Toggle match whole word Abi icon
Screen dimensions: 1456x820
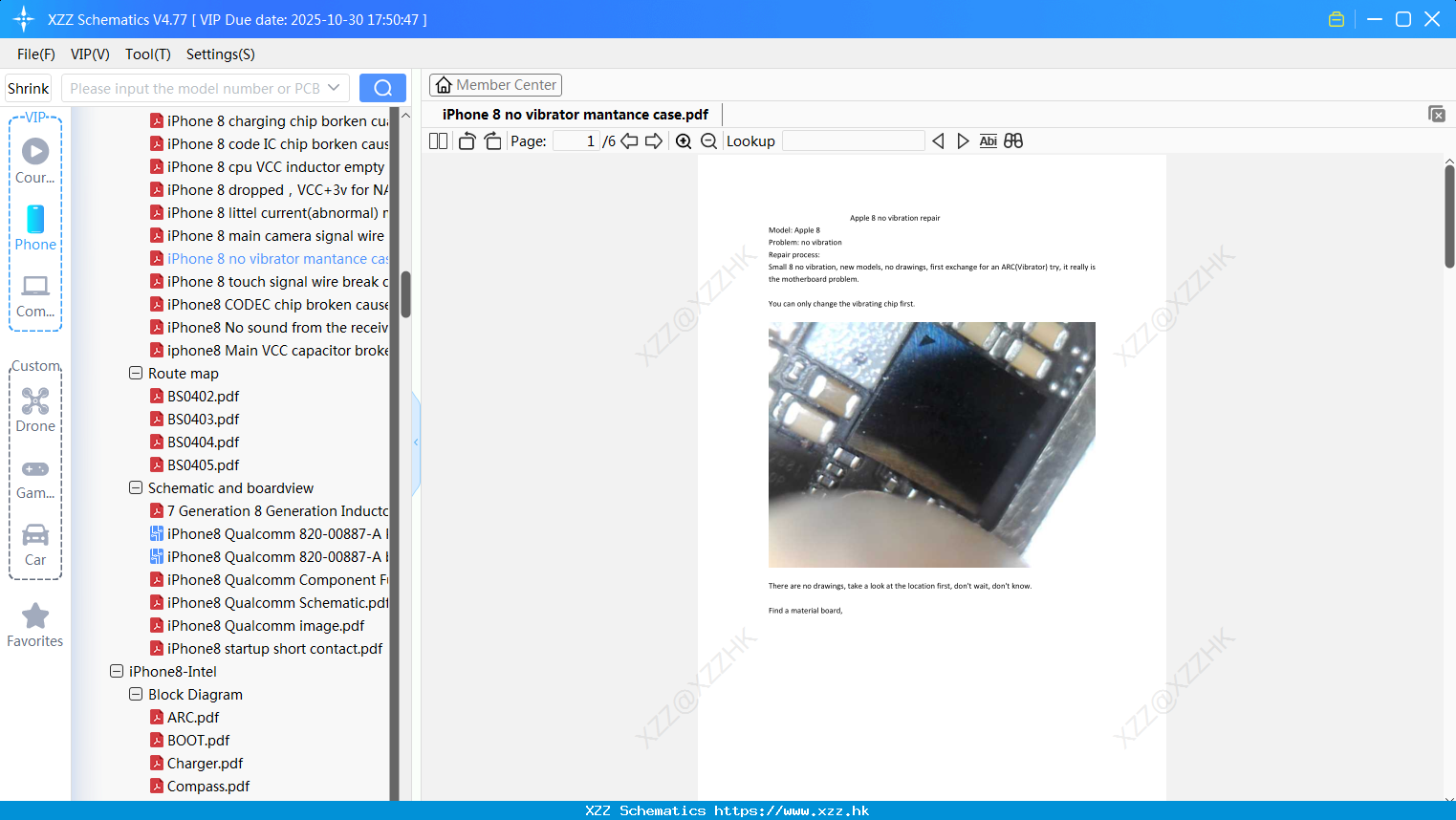(989, 141)
